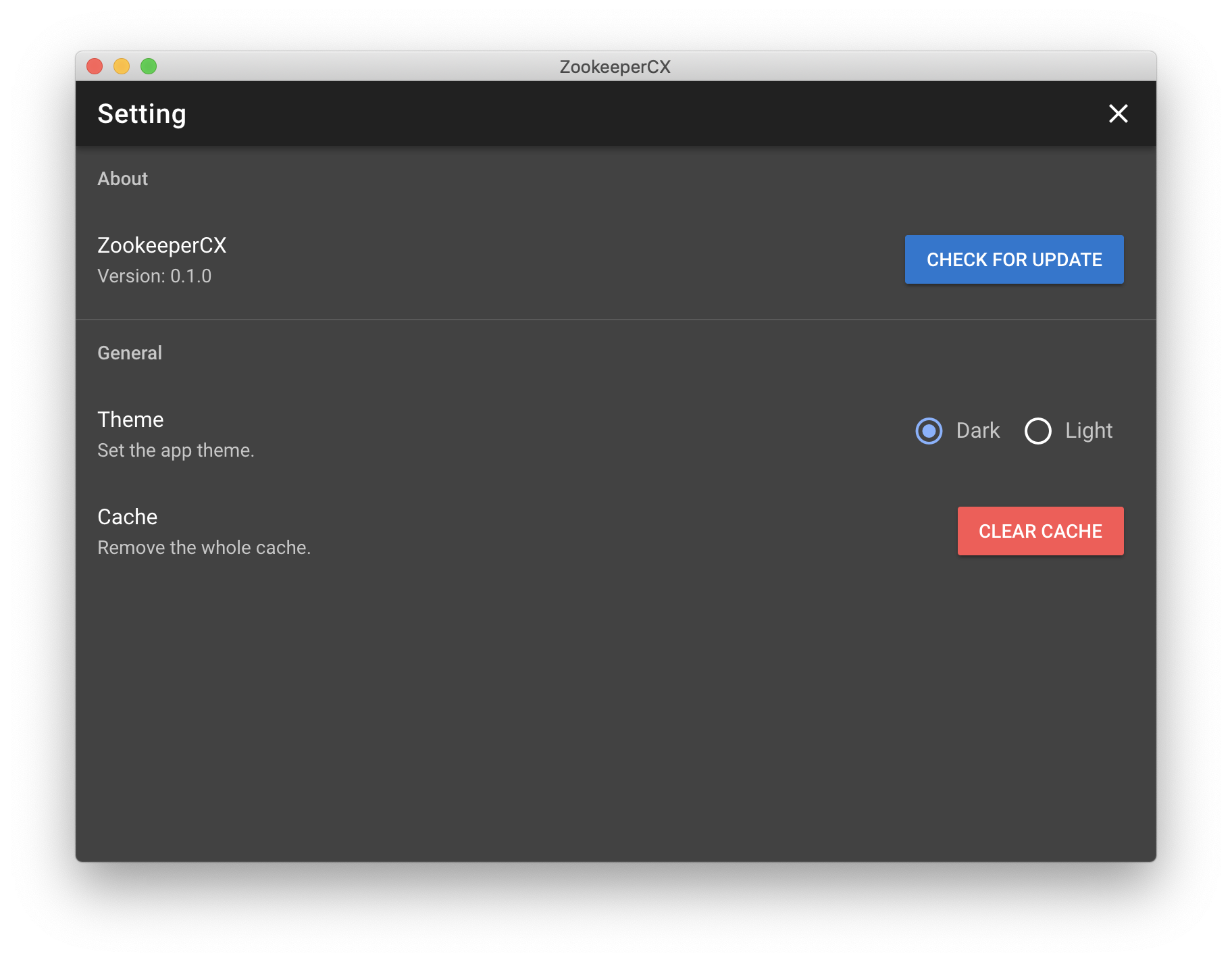The height and width of the screenshot is (962, 1232).
Task: Close the Setting panel with the X icon
Action: tap(1118, 113)
